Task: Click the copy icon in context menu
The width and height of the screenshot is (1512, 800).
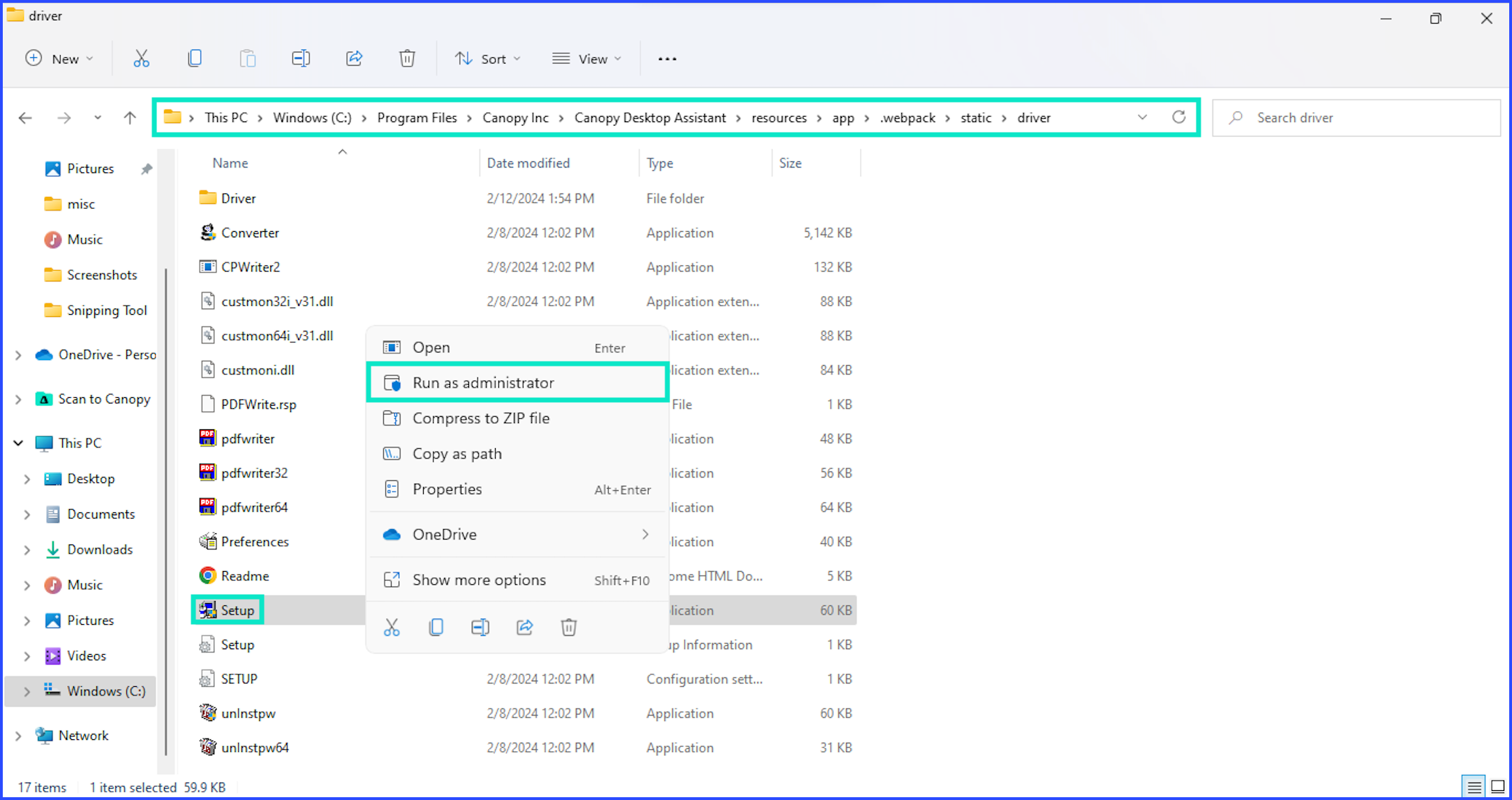Action: tap(436, 627)
